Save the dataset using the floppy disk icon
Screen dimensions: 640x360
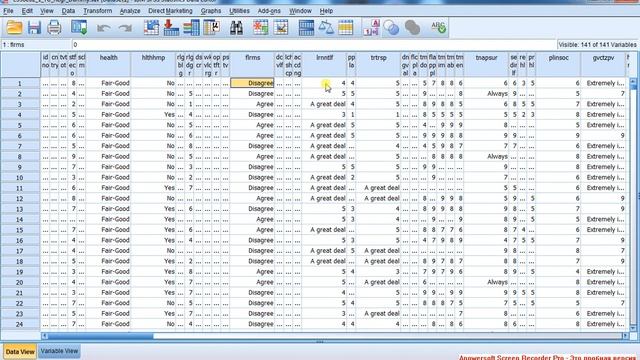(x=34, y=27)
